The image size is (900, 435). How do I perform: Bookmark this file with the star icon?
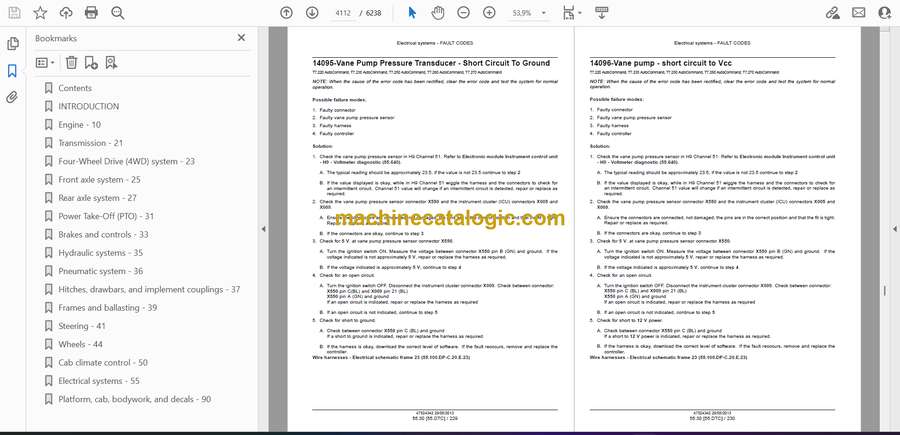(40, 13)
